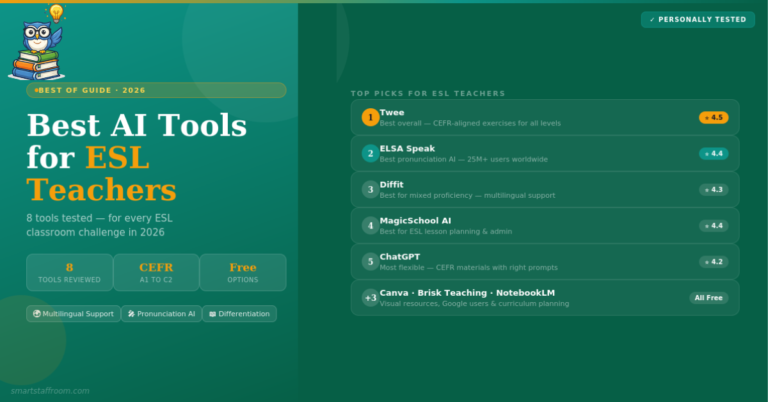Click 'Best for mixed proficiency' description
The image size is (768, 402).
(x=467, y=195)
